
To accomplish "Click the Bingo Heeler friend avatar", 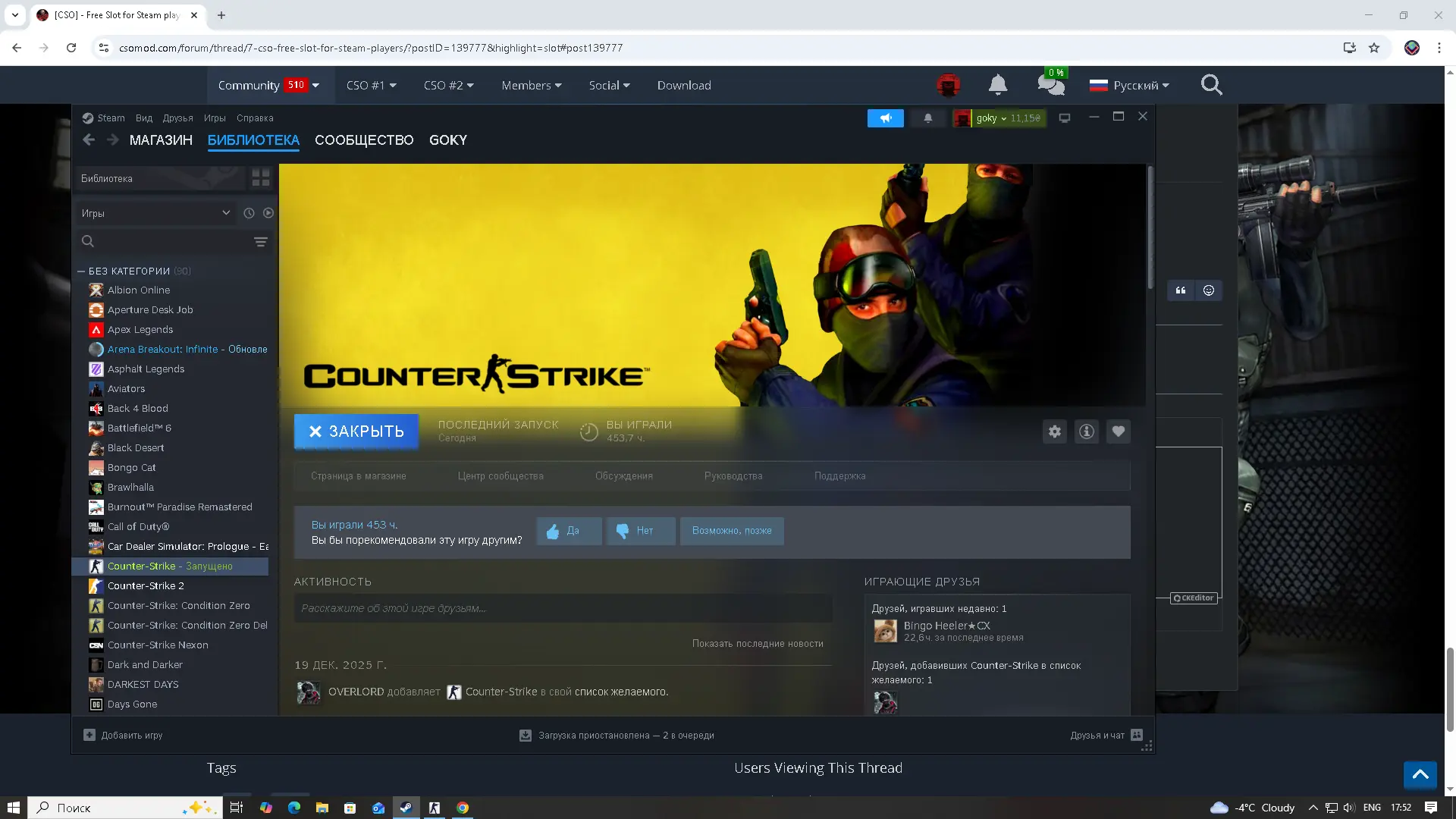I will pyautogui.click(x=885, y=631).
